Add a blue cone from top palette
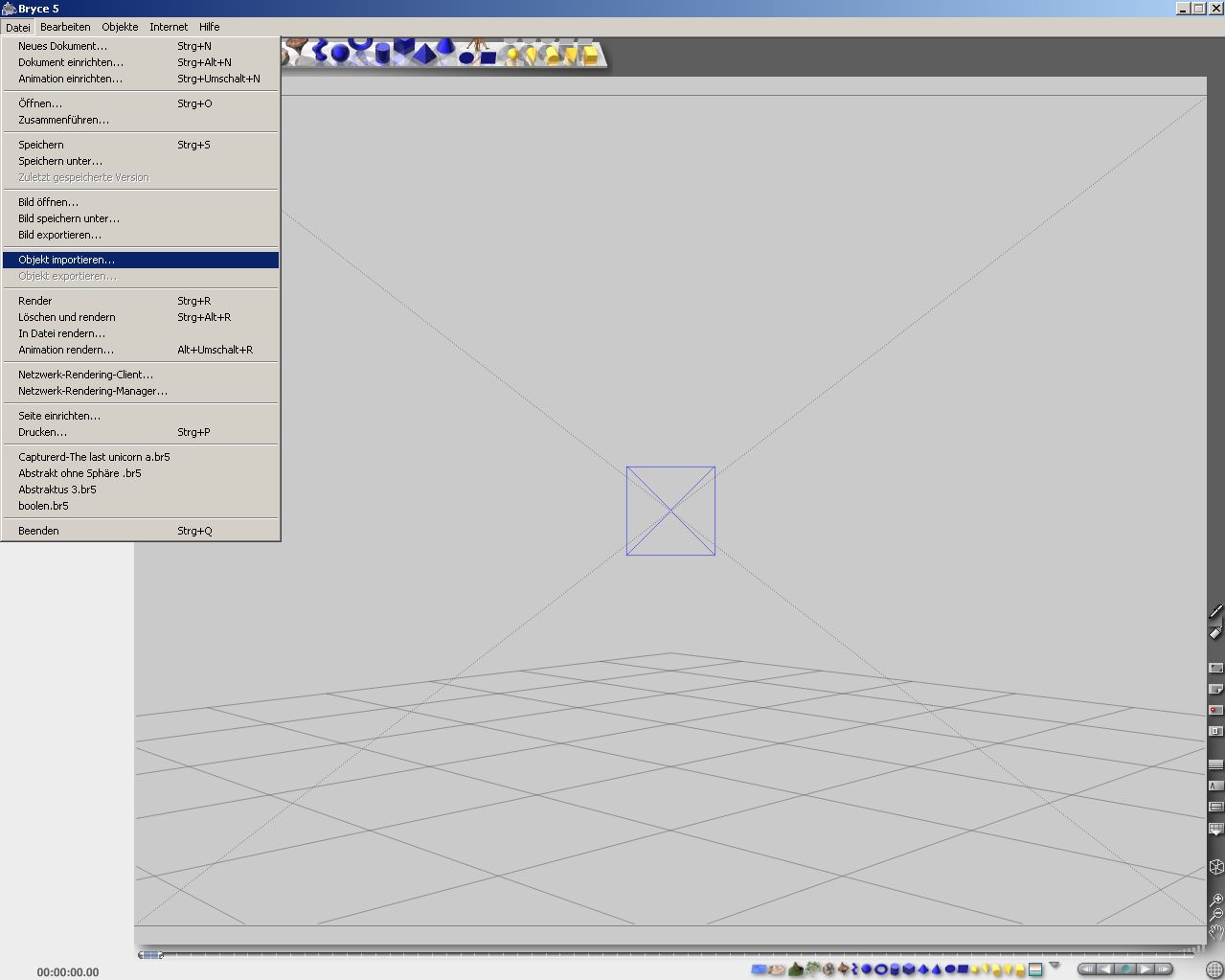The image size is (1225, 980). (x=445, y=47)
